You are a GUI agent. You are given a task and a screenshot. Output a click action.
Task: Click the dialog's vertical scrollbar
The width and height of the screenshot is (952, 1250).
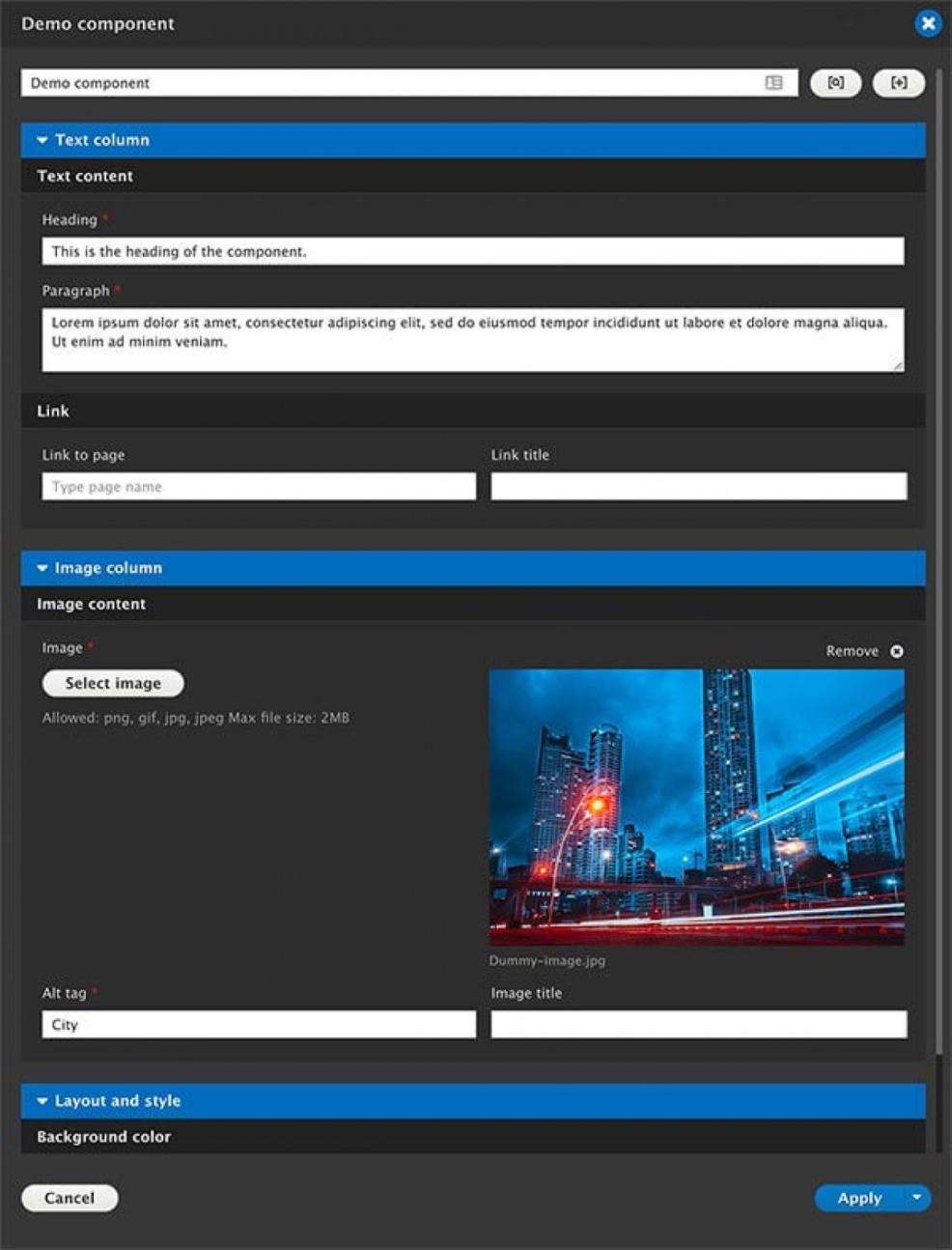[x=938, y=580]
